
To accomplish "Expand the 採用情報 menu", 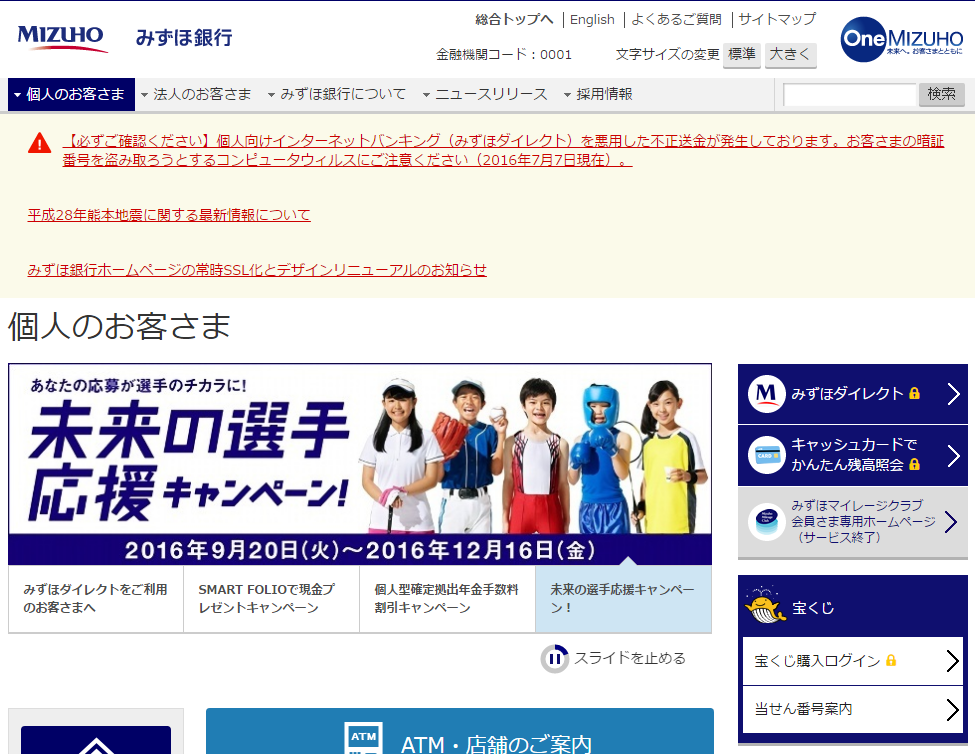I will 598,94.
